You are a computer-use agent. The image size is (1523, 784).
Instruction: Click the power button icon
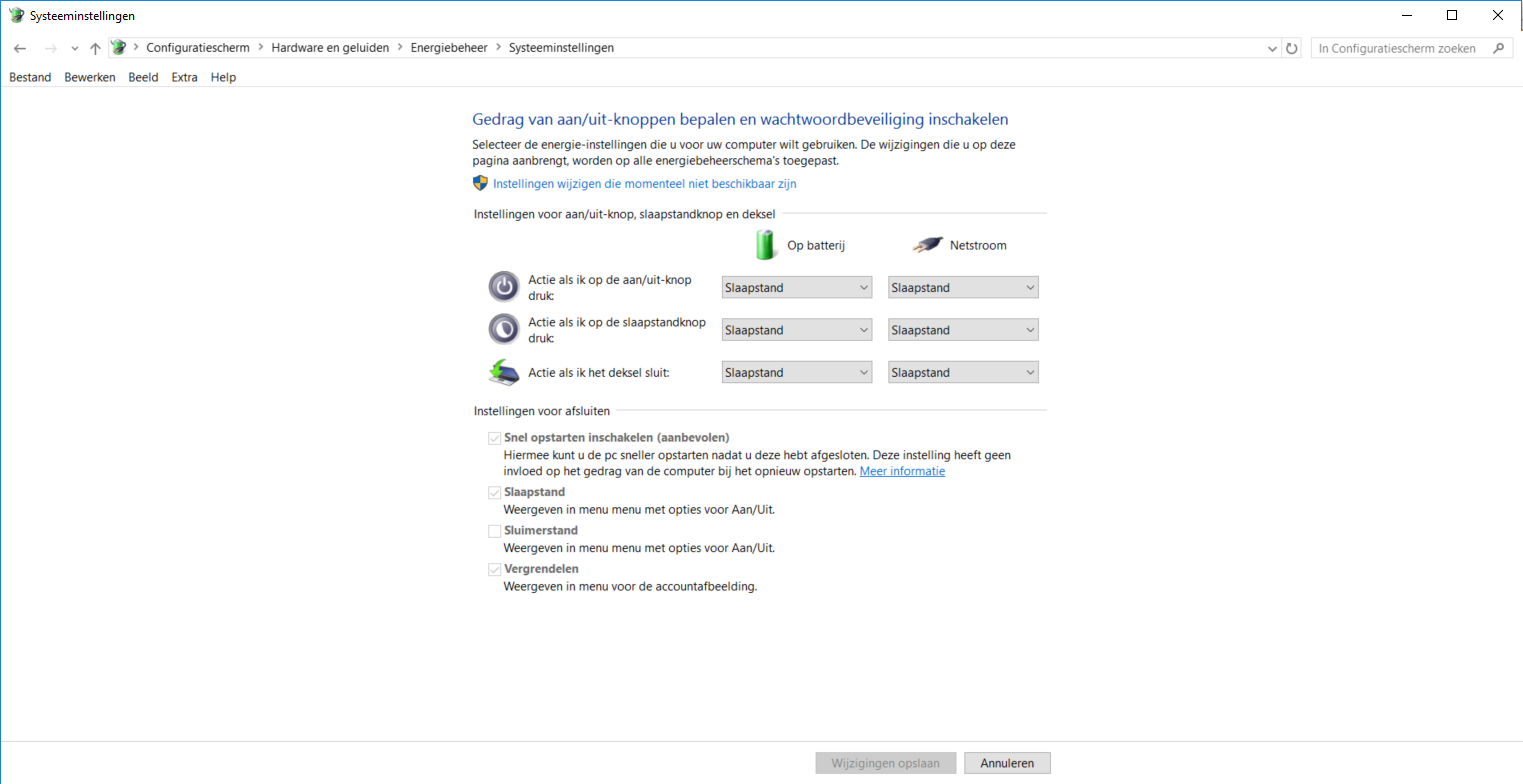505,287
